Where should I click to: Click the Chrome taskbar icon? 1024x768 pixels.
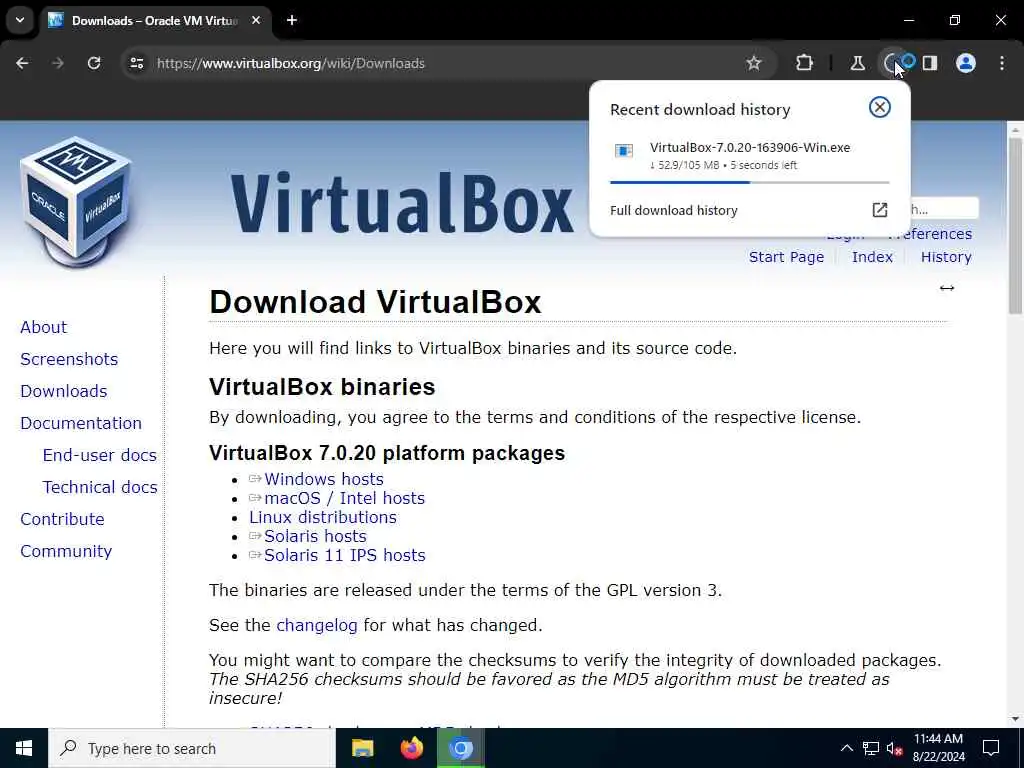(x=460, y=748)
